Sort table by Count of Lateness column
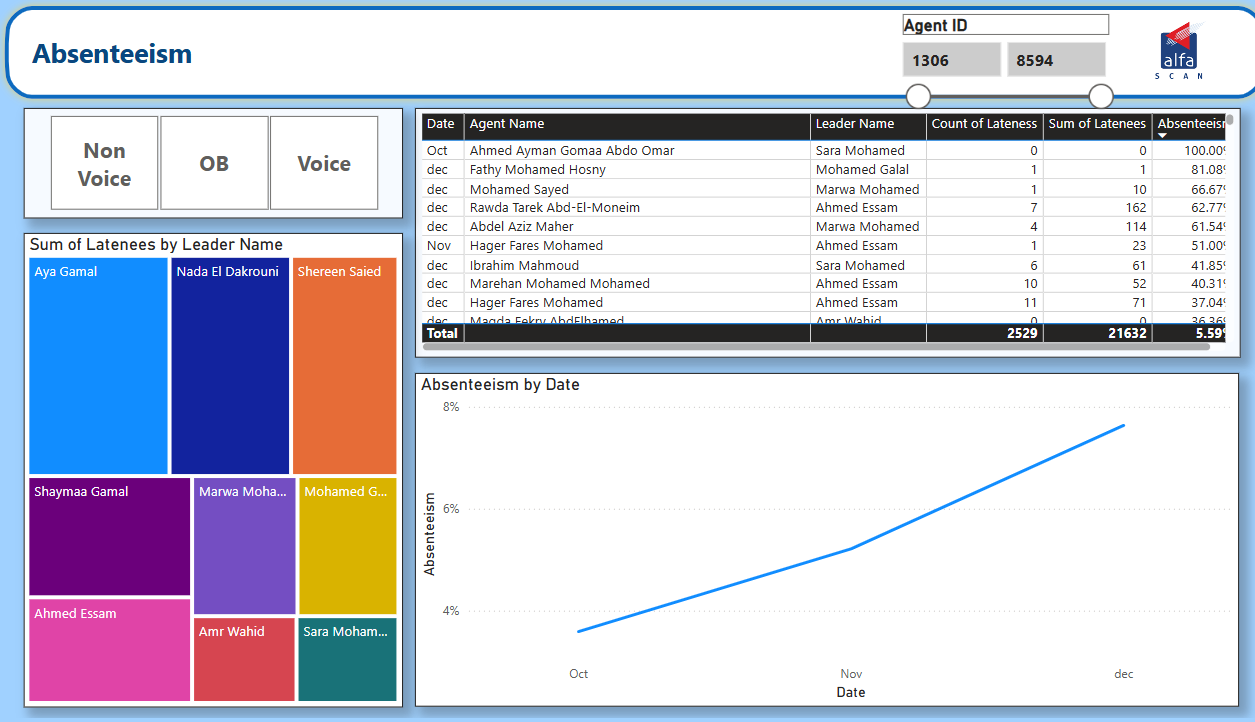This screenshot has height=722, width=1255. pos(983,125)
